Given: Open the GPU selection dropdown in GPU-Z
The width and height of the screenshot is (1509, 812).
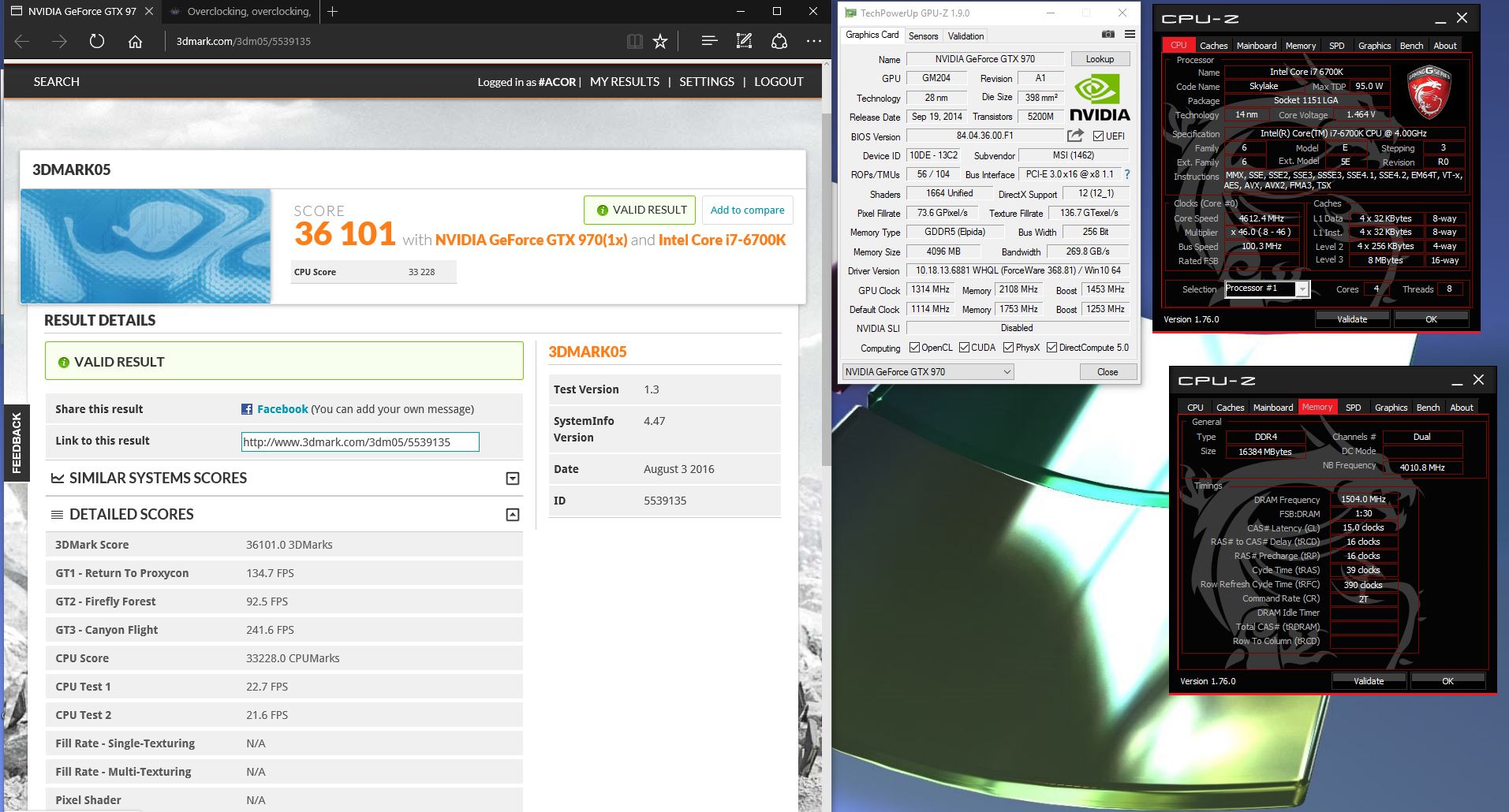Looking at the screenshot, I should click(928, 371).
